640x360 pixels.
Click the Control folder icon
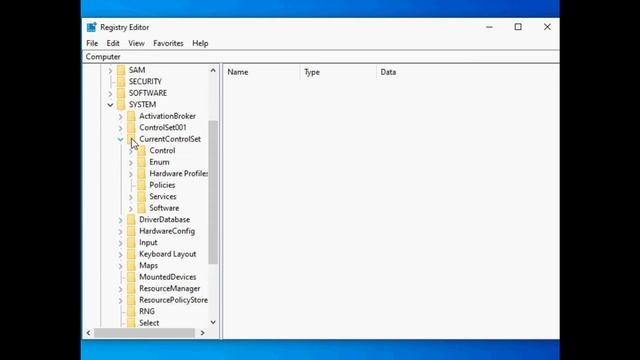pos(141,151)
